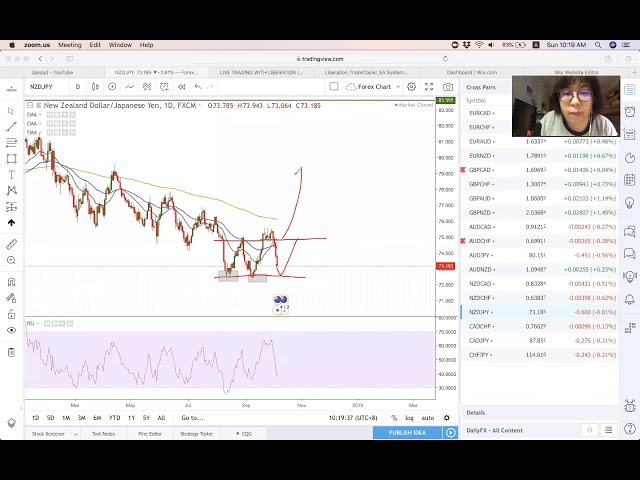The width and height of the screenshot is (640, 480).
Task: Expand the Cross Pairs watchlist dropdown
Action: point(483,87)
